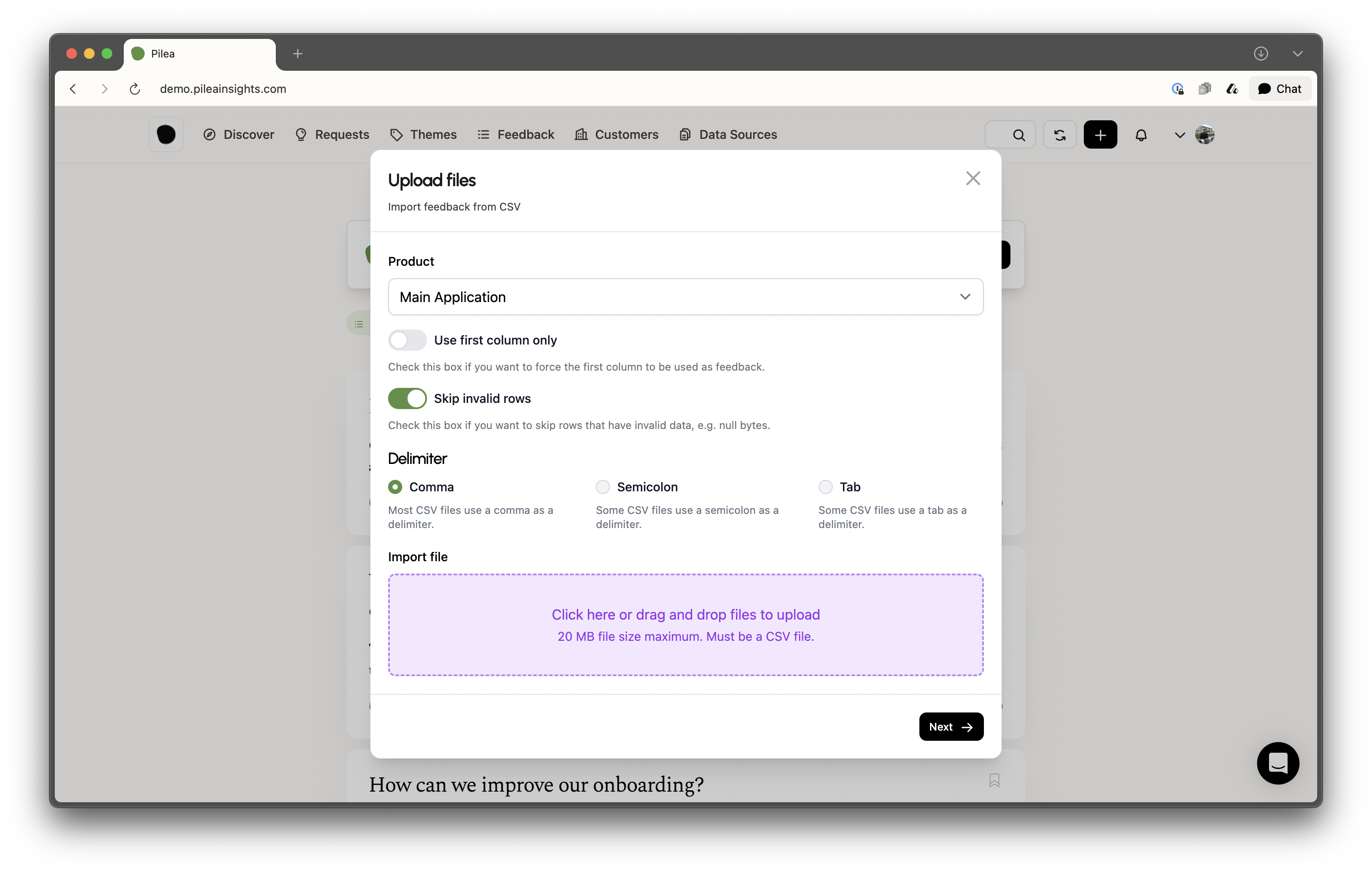Click the drag and drop upload area

pyautogui.click(x=686, y=624)
